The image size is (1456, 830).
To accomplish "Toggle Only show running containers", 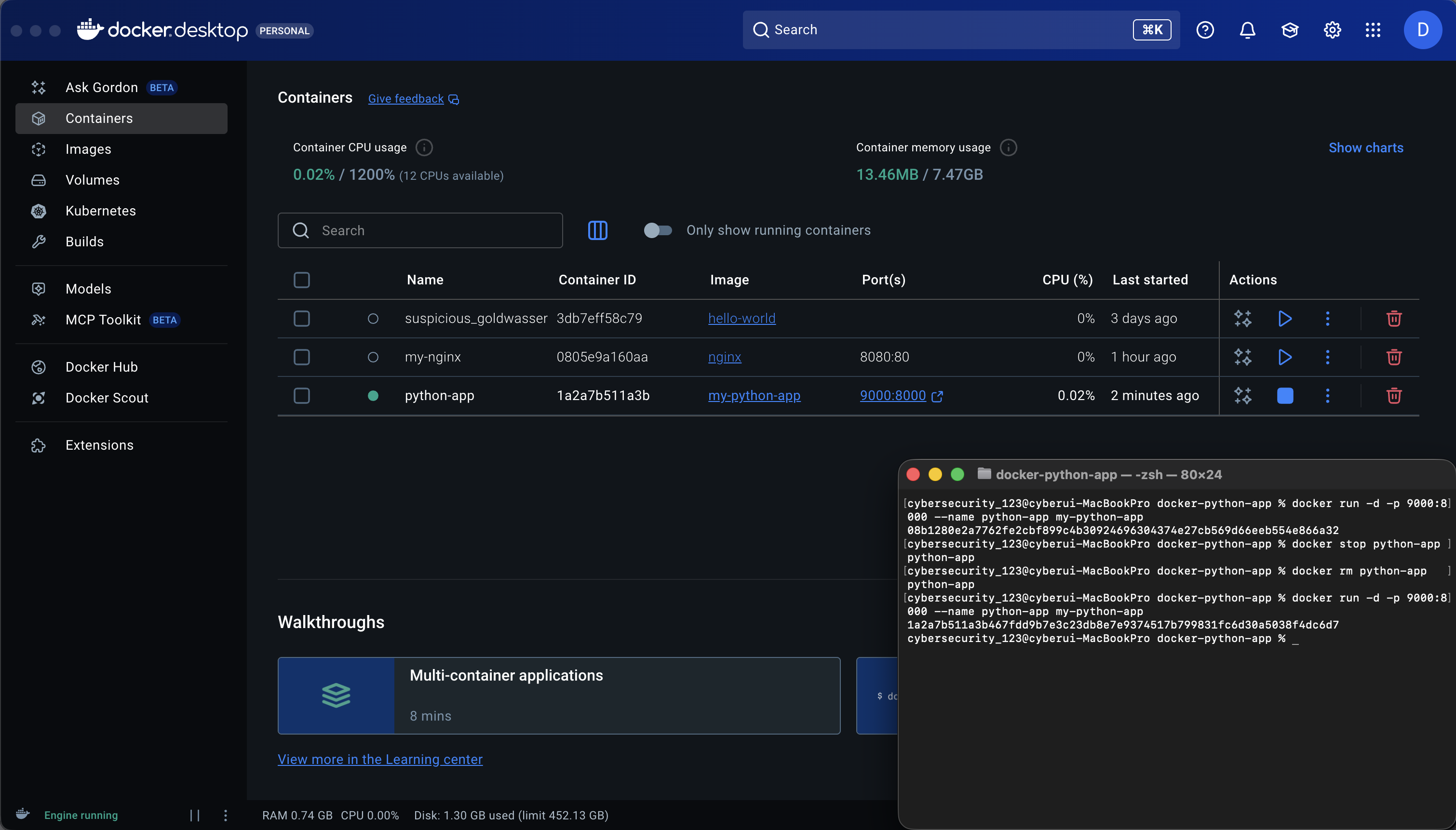I will 658,230.
